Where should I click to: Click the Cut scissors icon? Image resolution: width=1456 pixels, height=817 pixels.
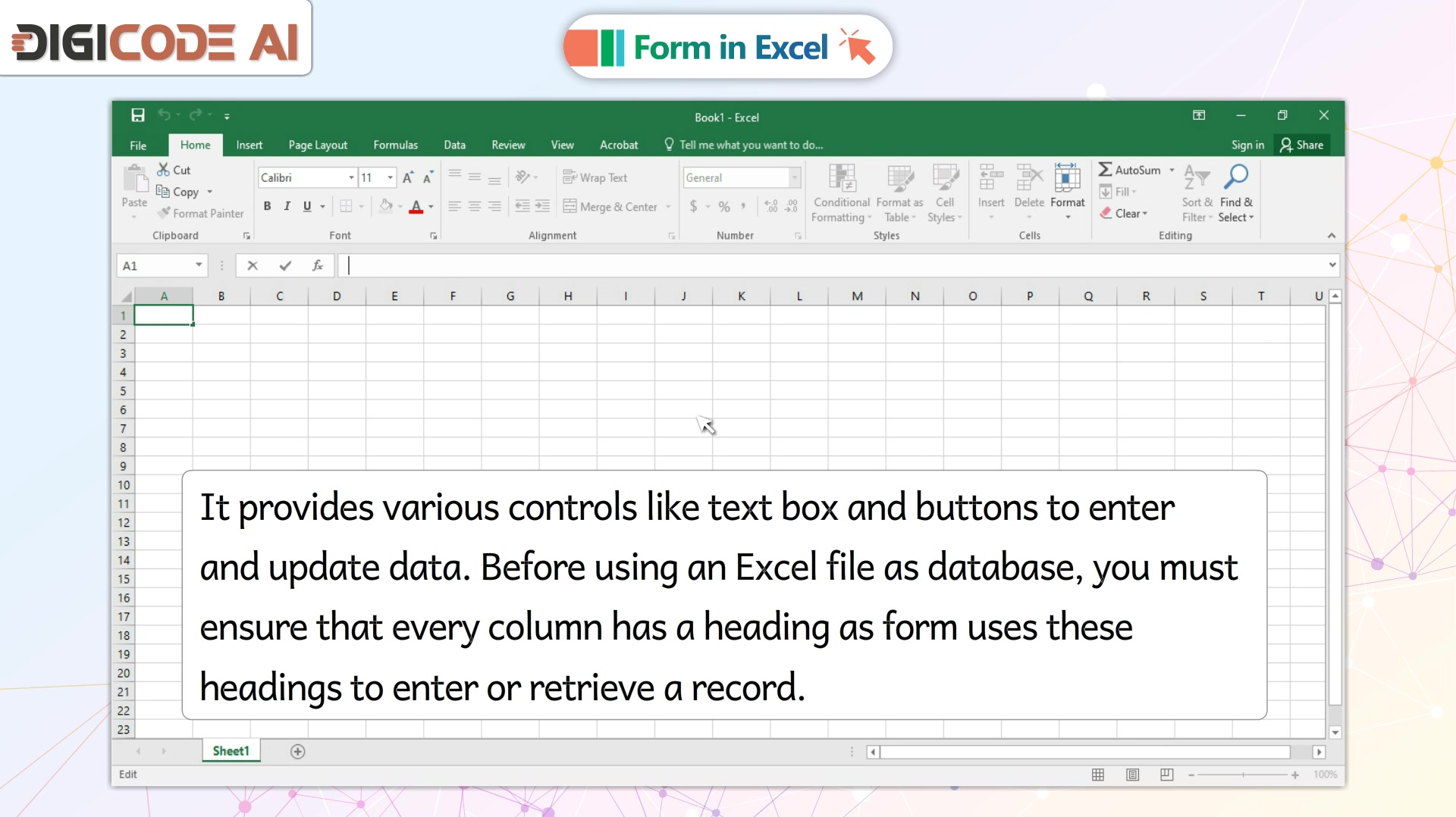click(163, 170)
